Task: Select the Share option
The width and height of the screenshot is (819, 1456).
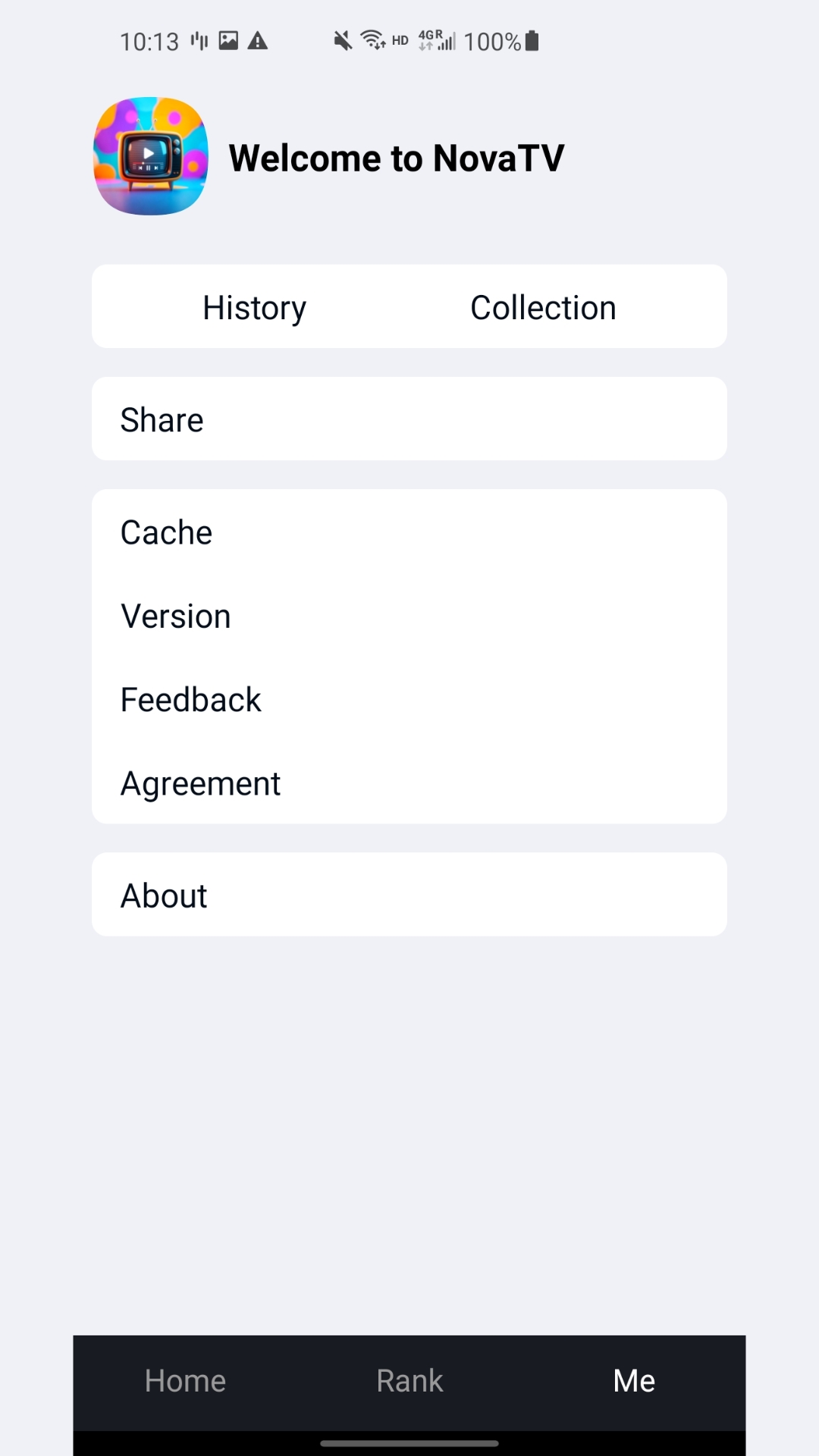Action: point(409,419)
